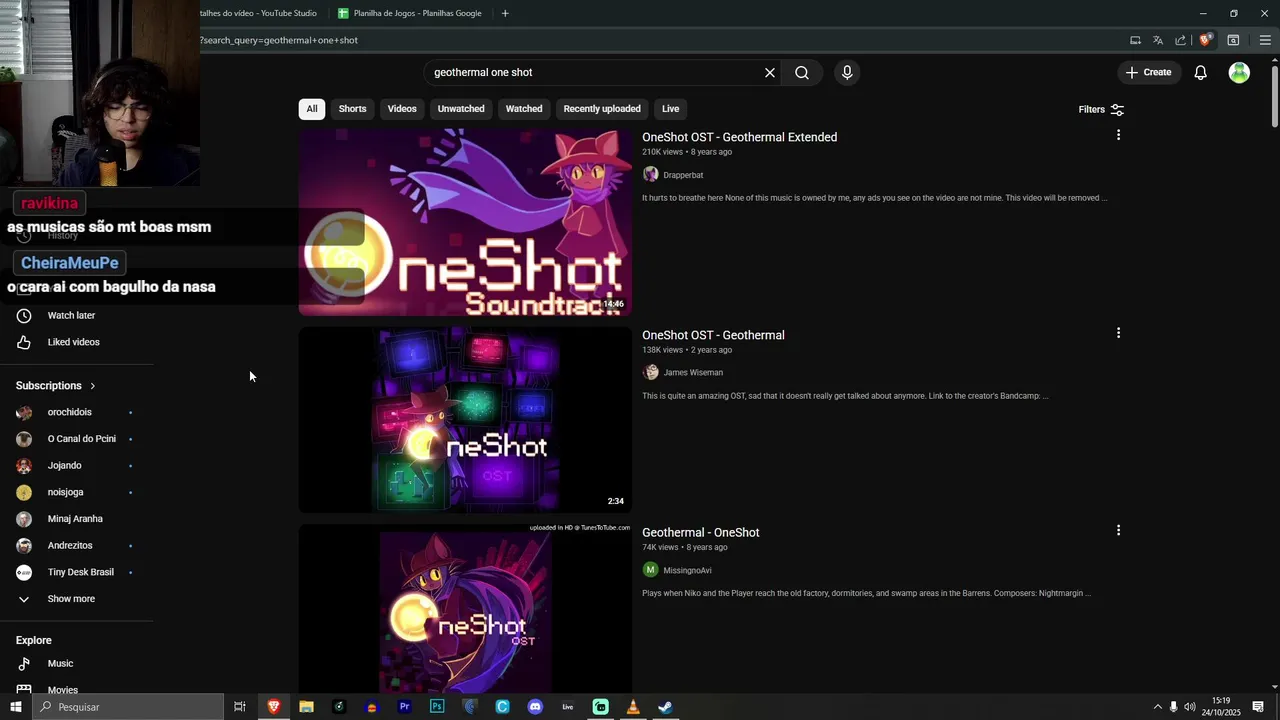Screen dimensions: 1280x720
Task: Open Photoshop from the taskbar
Action: (x=437, y=707)
